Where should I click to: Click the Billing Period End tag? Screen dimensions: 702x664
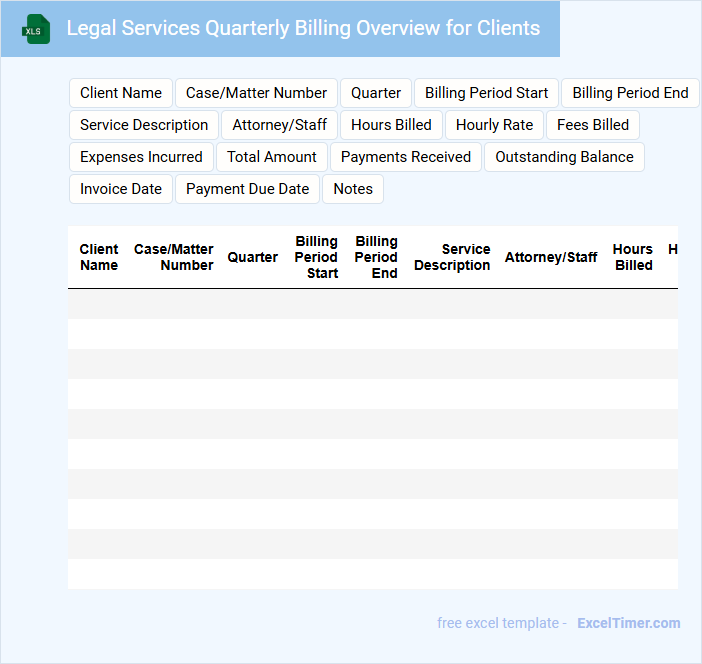point(630,93)
